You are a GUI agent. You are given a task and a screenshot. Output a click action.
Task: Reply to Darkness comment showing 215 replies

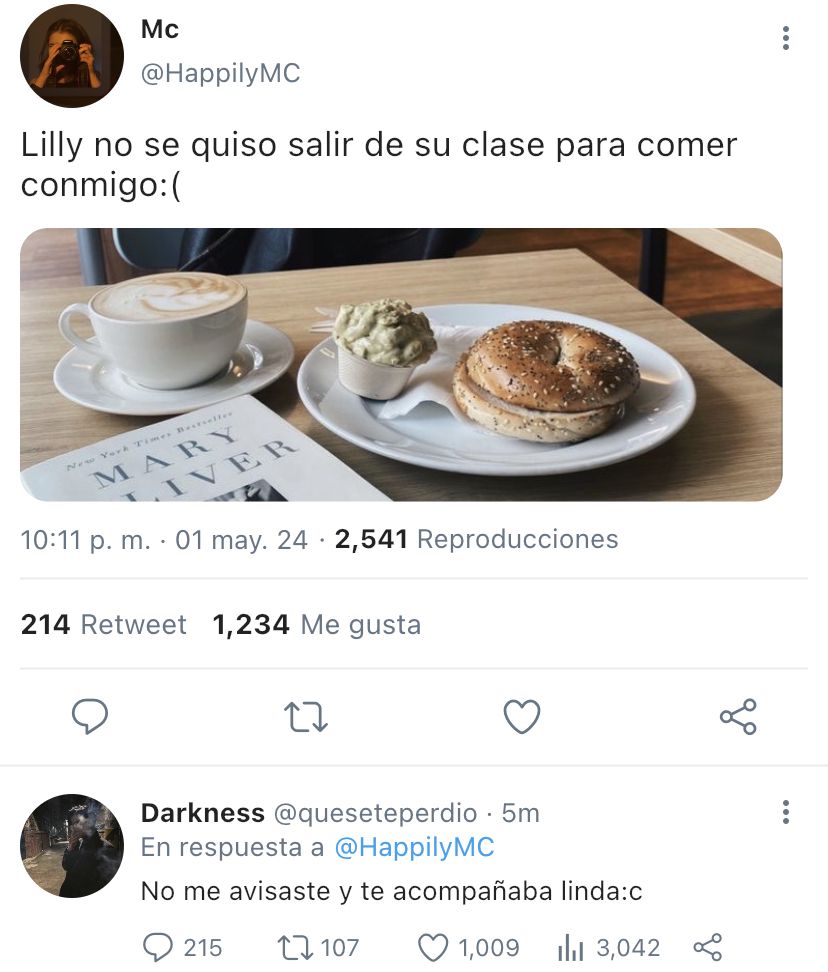click(182, 948)
